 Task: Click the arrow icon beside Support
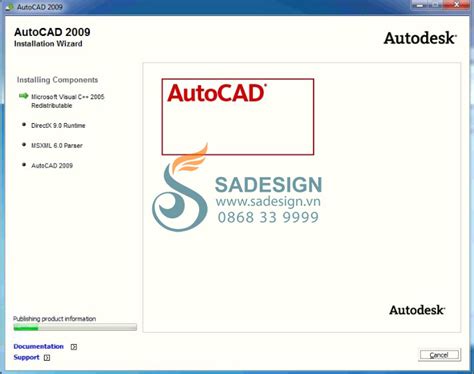click(47, 358)
